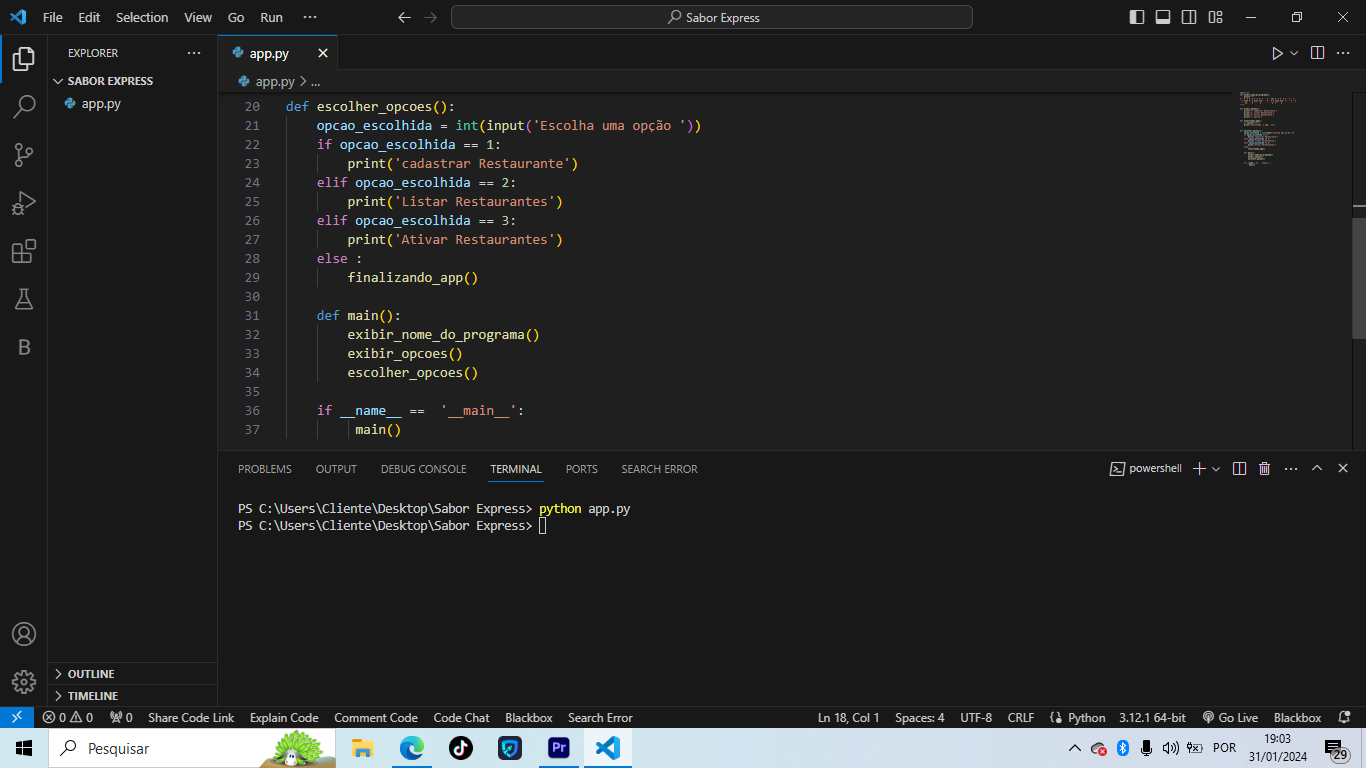Go forward using navigation arrow
This screenshot has width=1366, height=768.
pos(430,17)
